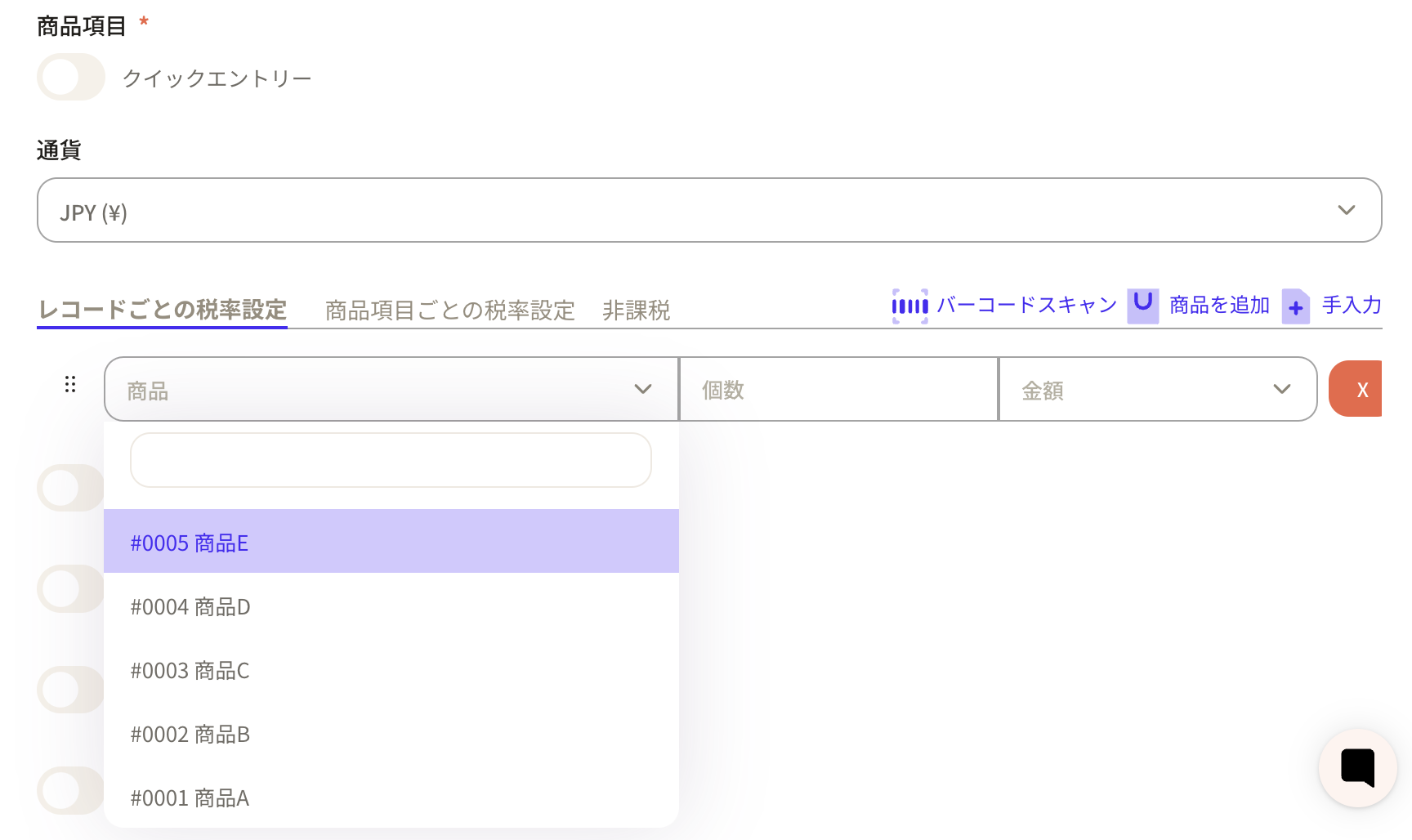Screen dimensions: 1412x840
Task: Click the 手入力 link
Action: [x=1352, y=306]
